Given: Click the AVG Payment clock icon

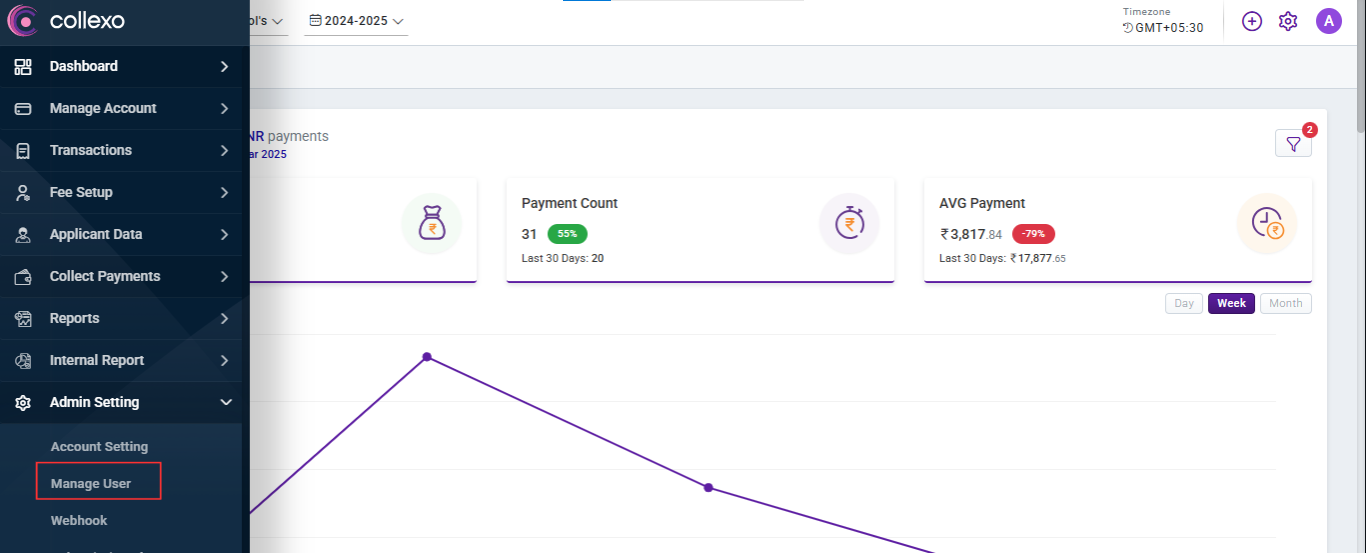Looking at the screenshot, I should click(x=1266, y=224).
